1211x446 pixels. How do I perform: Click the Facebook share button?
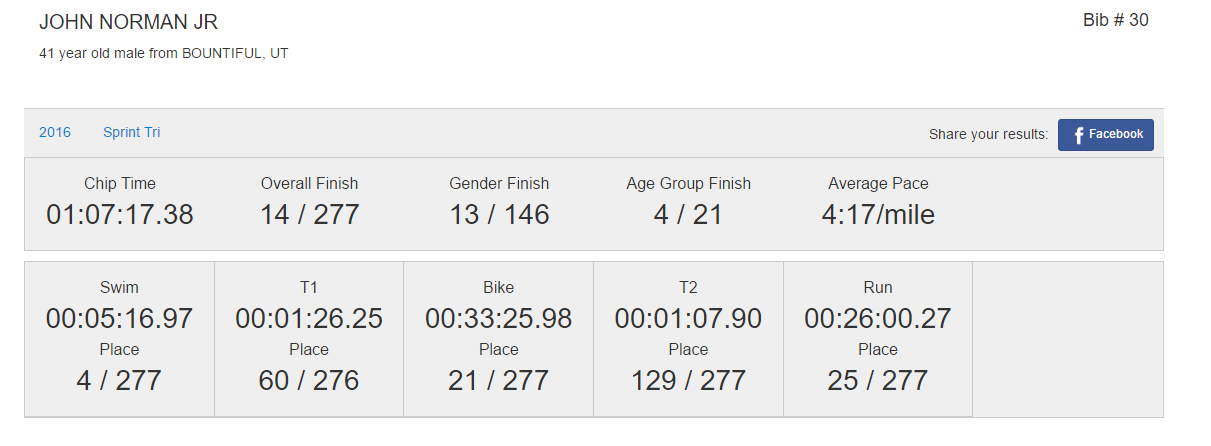coord(1105,134)
